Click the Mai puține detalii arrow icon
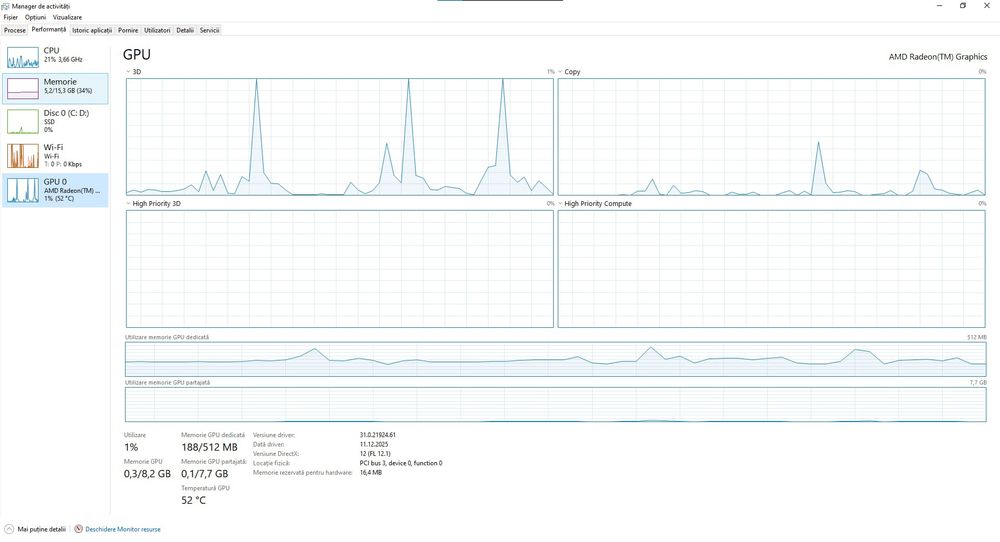This screenshot has width=1000, height=542. [x=9, y=529]
